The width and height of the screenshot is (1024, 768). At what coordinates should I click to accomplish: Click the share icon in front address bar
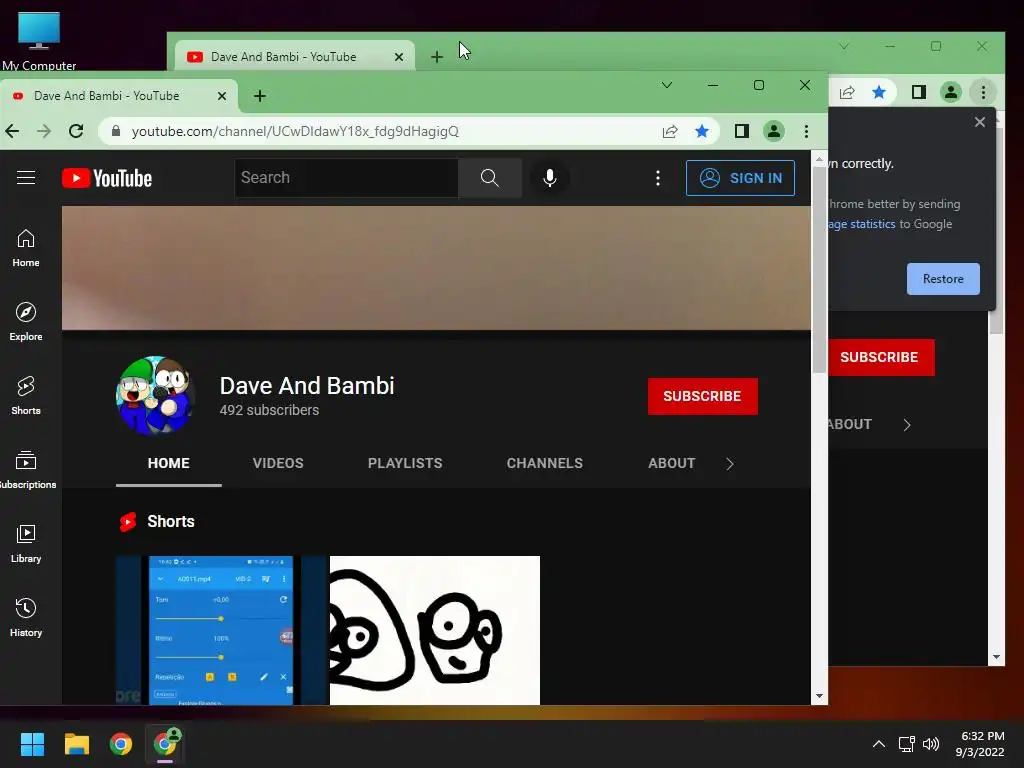[670, 131]
